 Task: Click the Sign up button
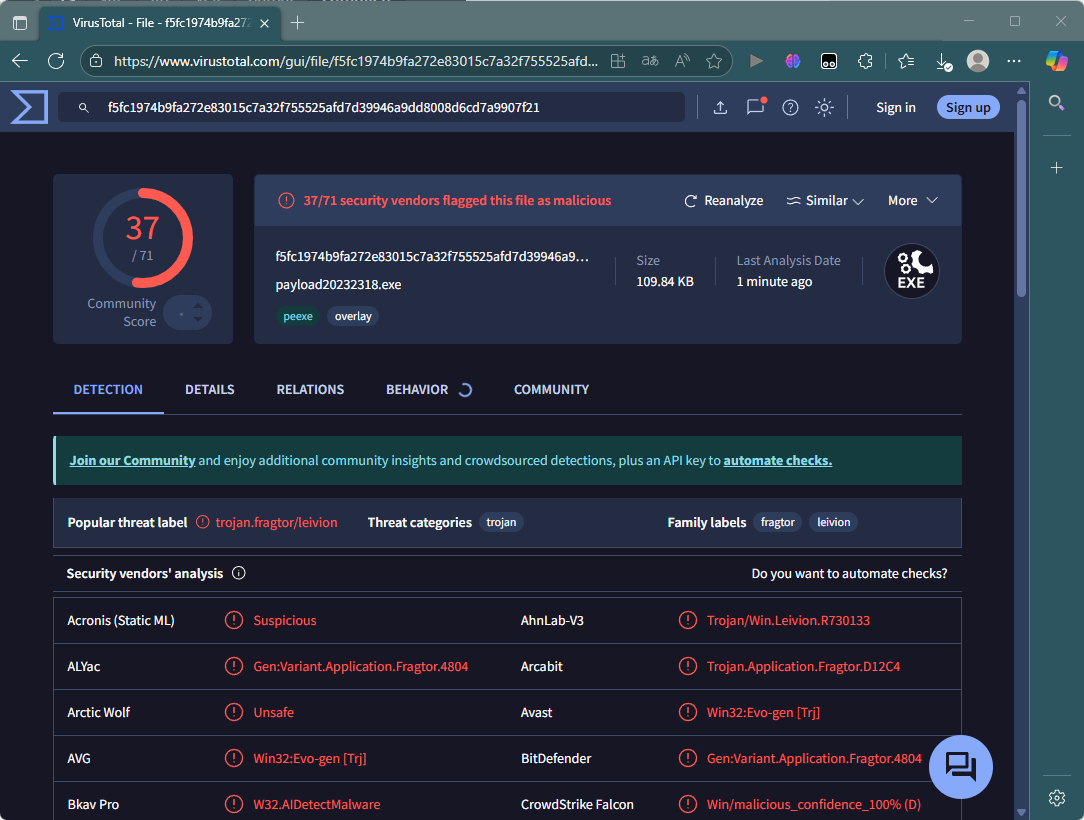(968, 107)
